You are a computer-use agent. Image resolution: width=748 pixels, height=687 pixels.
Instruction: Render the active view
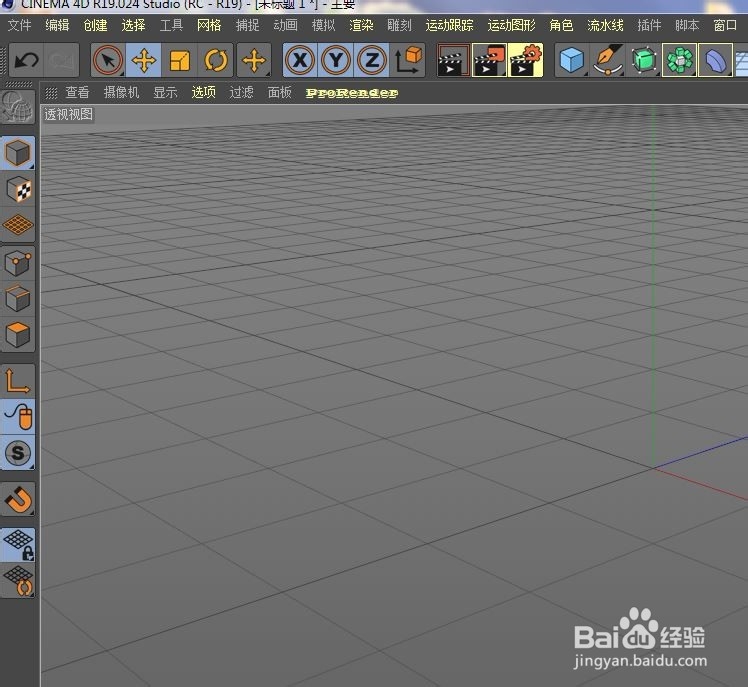point(454,60)
